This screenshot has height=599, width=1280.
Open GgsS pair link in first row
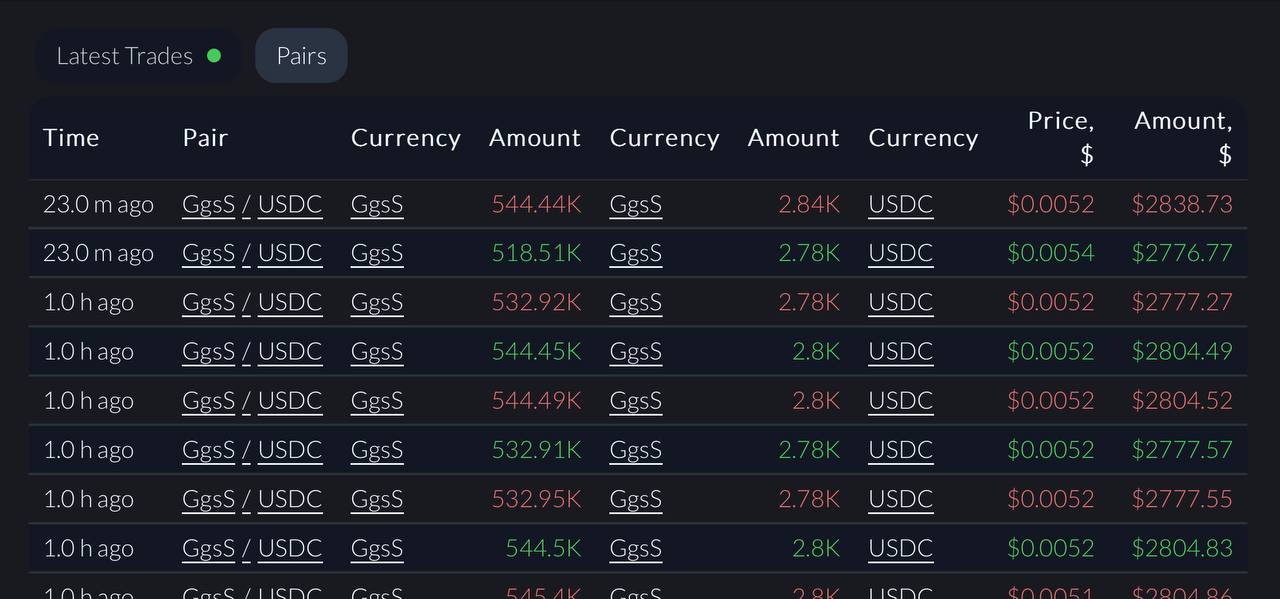(208, 205)
